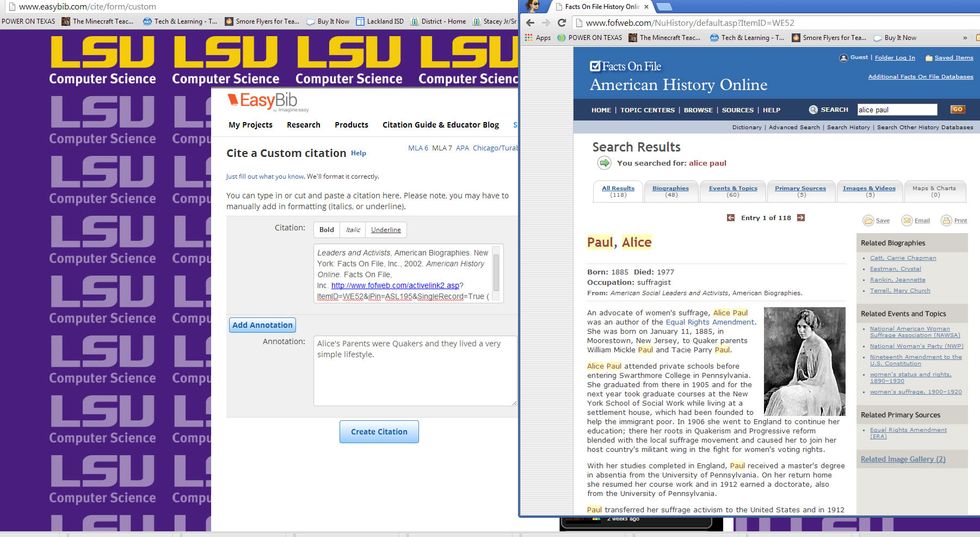Toggle Italic formatting for citation
The image size is (980, 537).
[353, 230]
